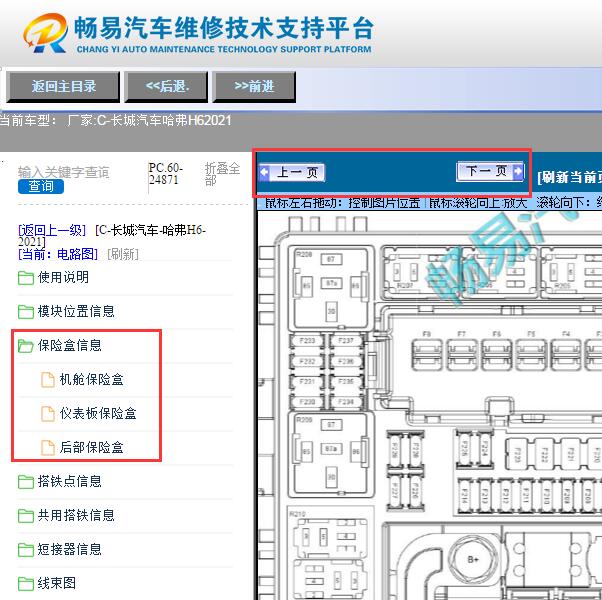Open 后部保险盒 page
This screenshot has height=600, width=602.
tap(91, 447)
